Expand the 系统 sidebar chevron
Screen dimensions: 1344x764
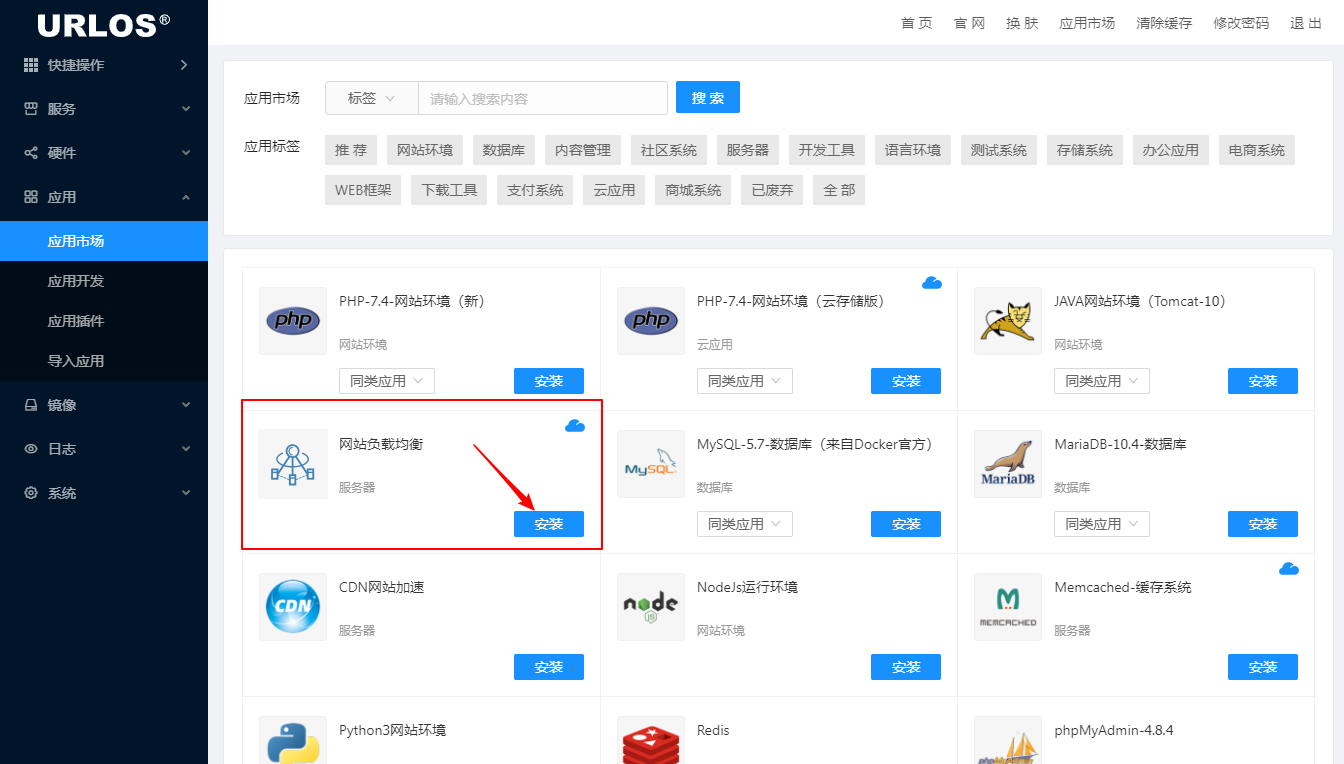coord(185,493)
